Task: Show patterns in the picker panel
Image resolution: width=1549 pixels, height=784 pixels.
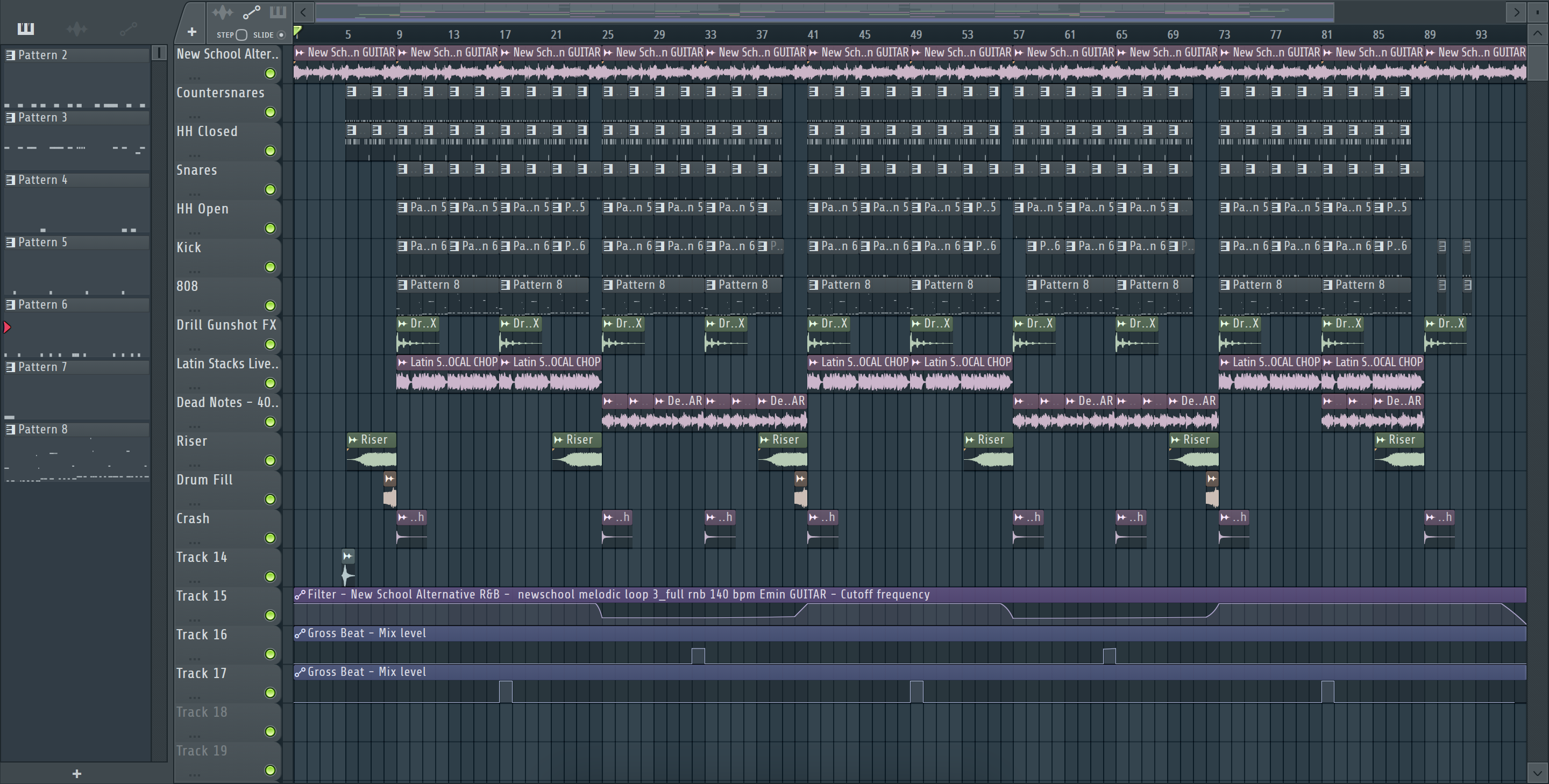Action: coord(26,28)
